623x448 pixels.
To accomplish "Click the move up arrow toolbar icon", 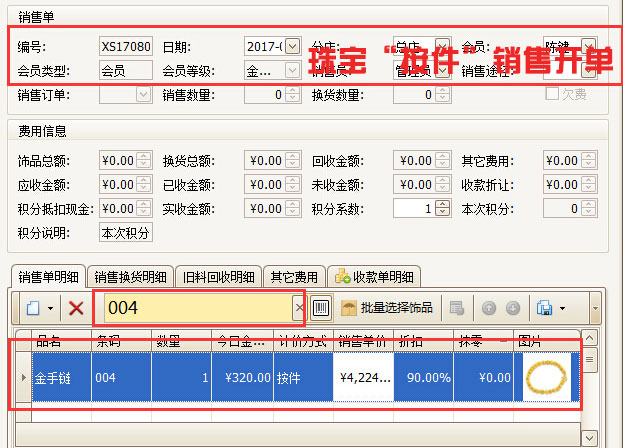I will [489, 308].
